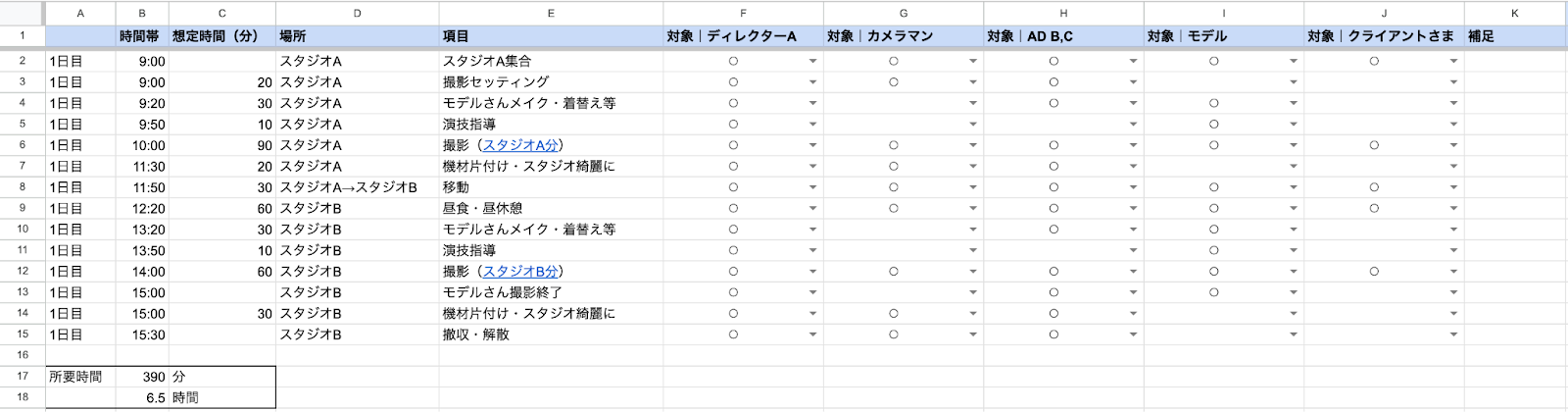Expand AD B,C dropdown arrow in row 15
Screen dimensions: 1568x412
(x=1133, y=335)
